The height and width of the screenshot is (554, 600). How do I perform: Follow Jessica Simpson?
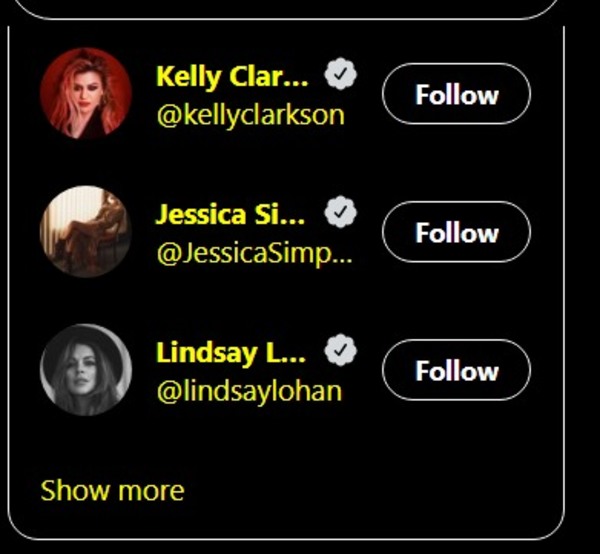click(x=456, y=232)
